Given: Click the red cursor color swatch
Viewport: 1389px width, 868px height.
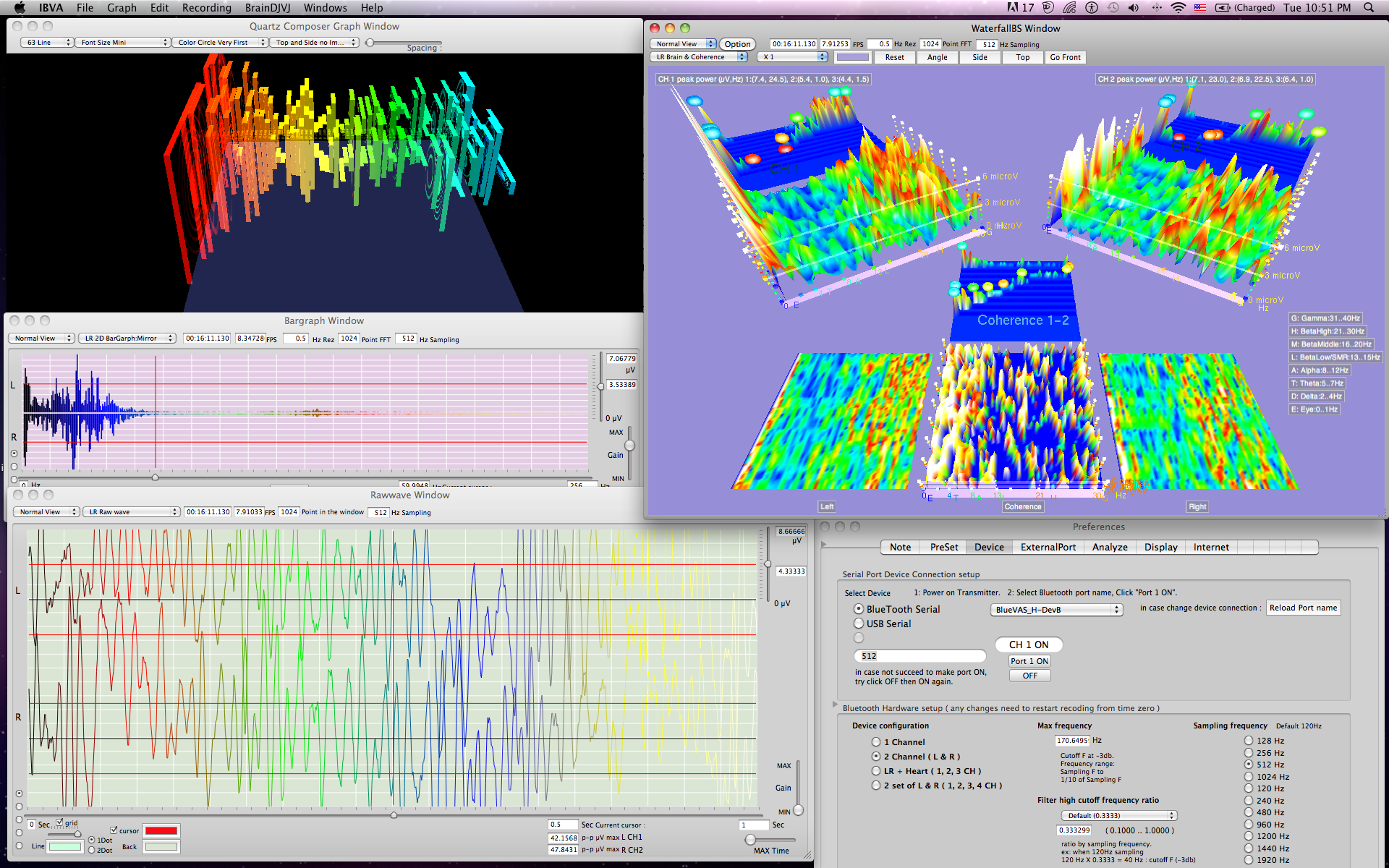Looking at the screenshot, I should pyautogui.click(x=161, y=830).
